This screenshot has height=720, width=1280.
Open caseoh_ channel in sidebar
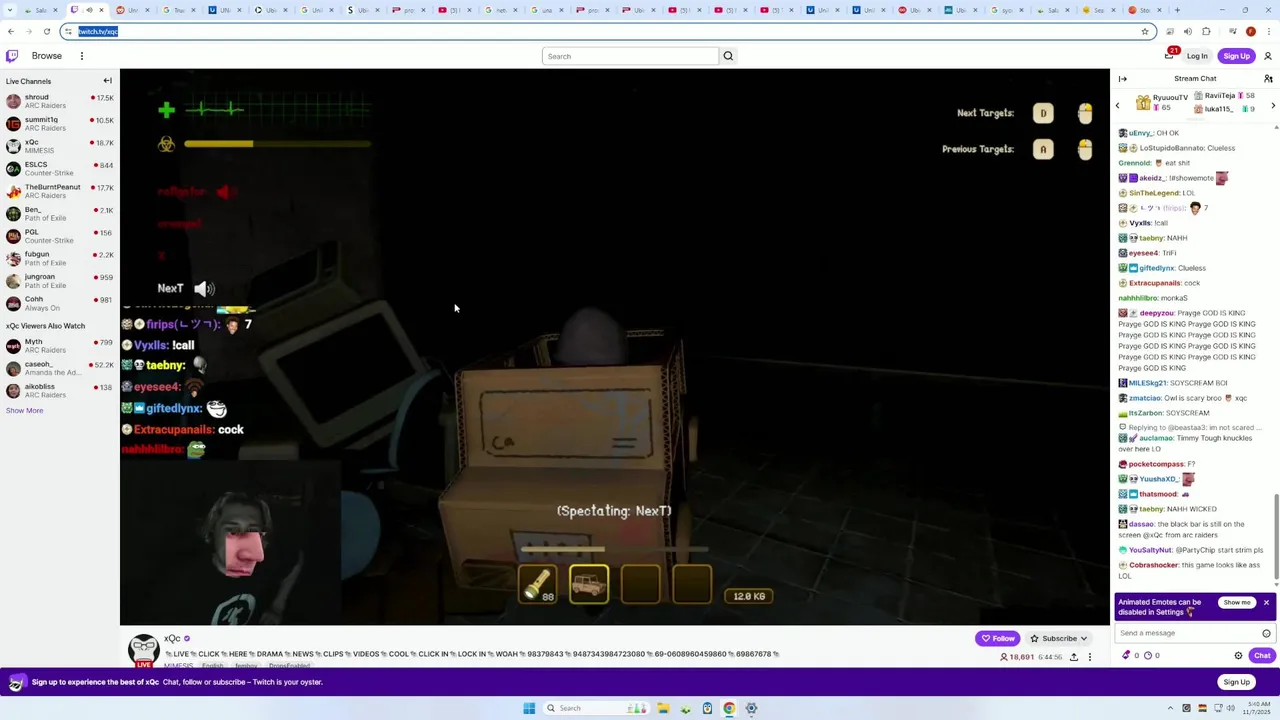[x=59, y=368]
